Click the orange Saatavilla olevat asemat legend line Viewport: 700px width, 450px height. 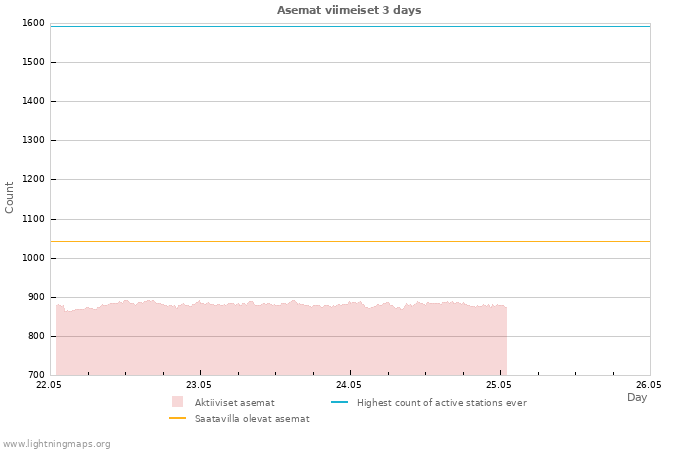coord(177,418)
